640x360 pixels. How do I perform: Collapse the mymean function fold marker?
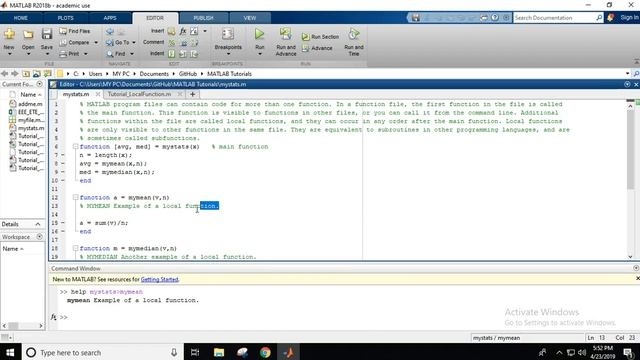(76, 198)
